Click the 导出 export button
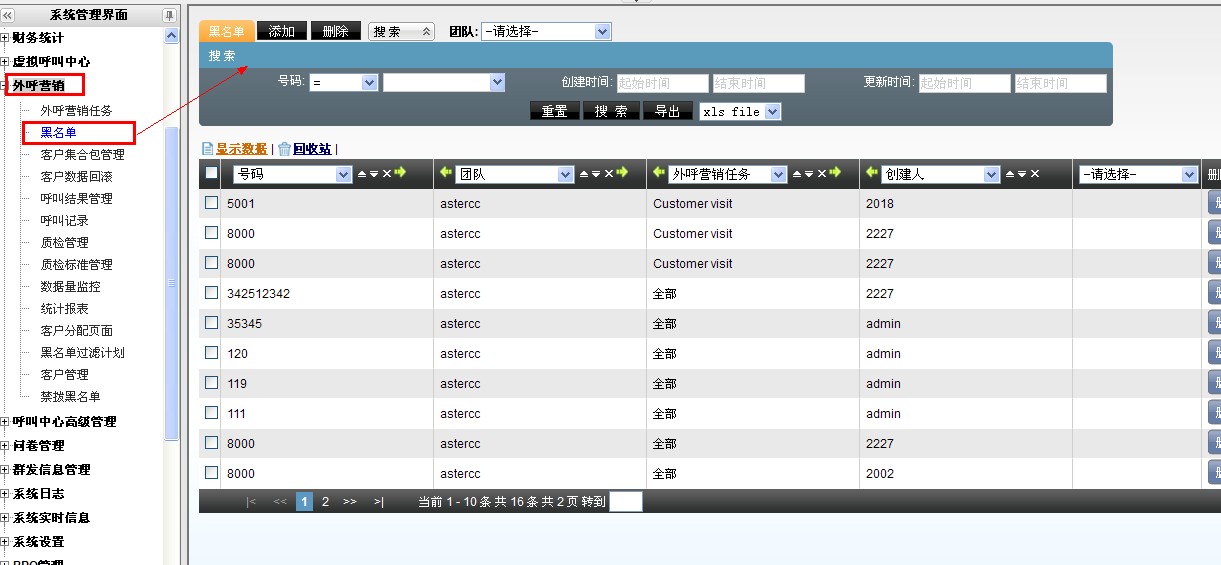 667,112
